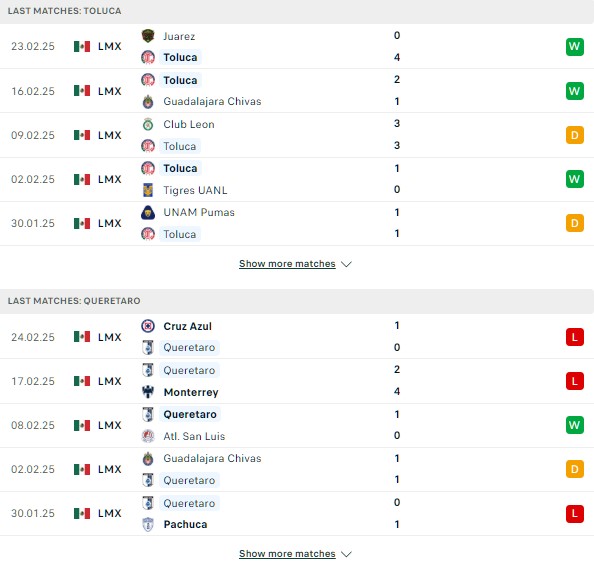594x571 pixels.
Task: Click the Mexican flag in the 23.02.25 row
Action: [82, 47]
